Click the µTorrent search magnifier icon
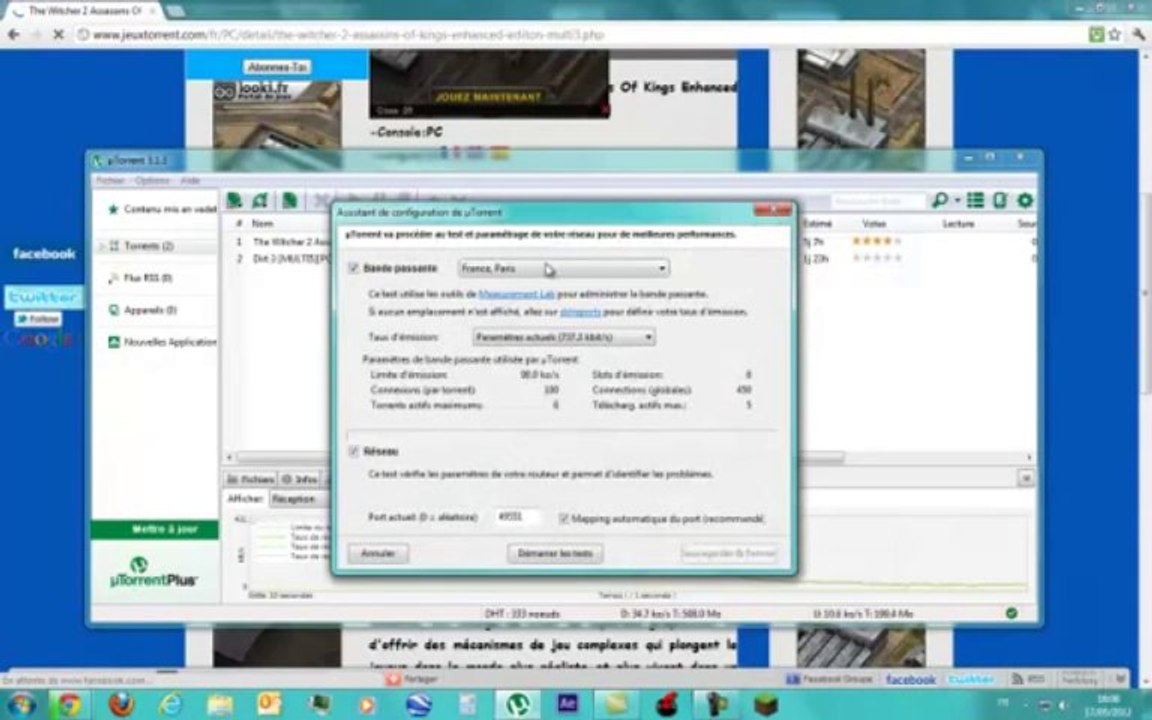The height and width of the screenshot is (720, 1152). pos(939,200)
